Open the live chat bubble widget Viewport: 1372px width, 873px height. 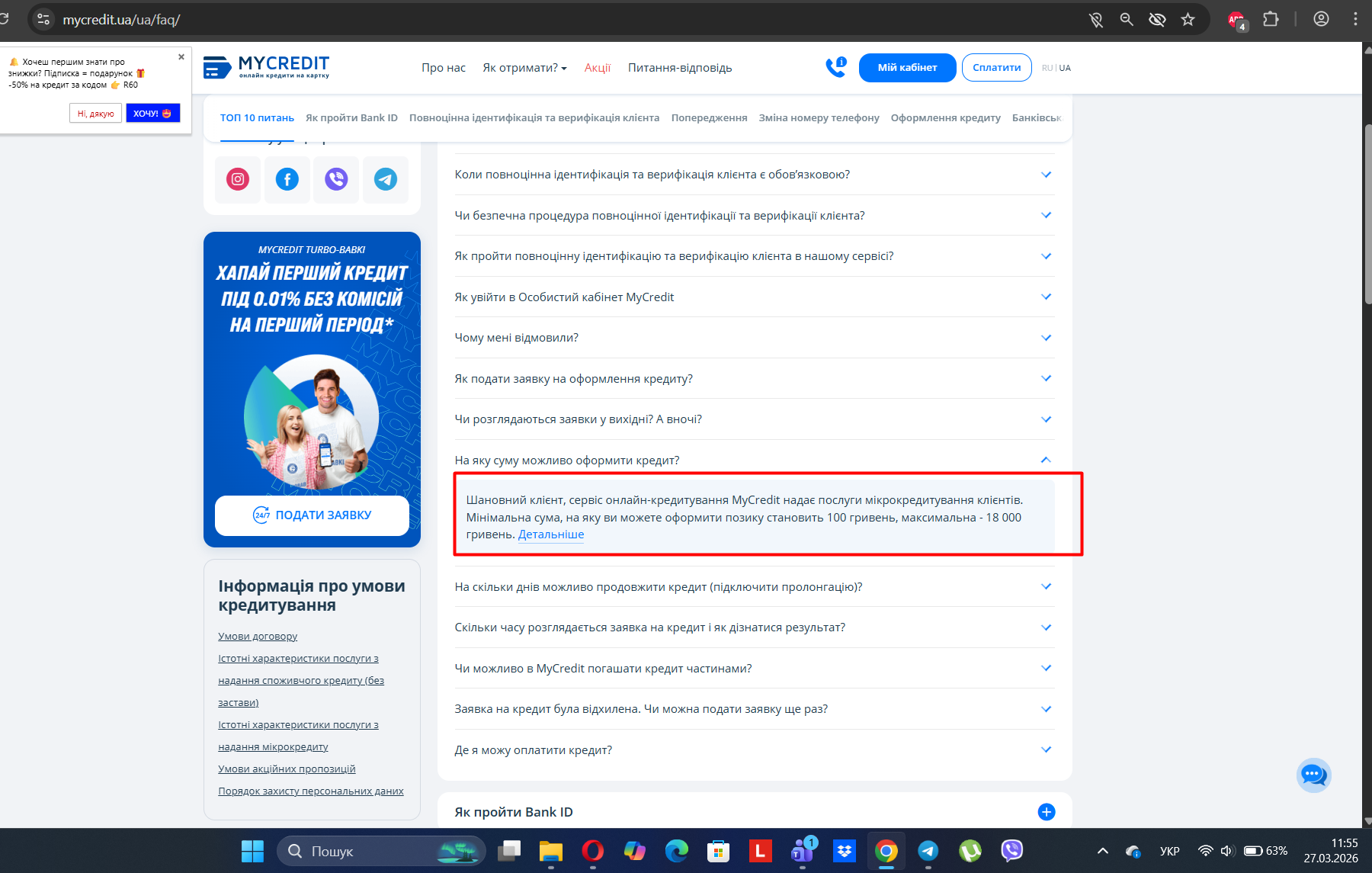coord(1313,775)
